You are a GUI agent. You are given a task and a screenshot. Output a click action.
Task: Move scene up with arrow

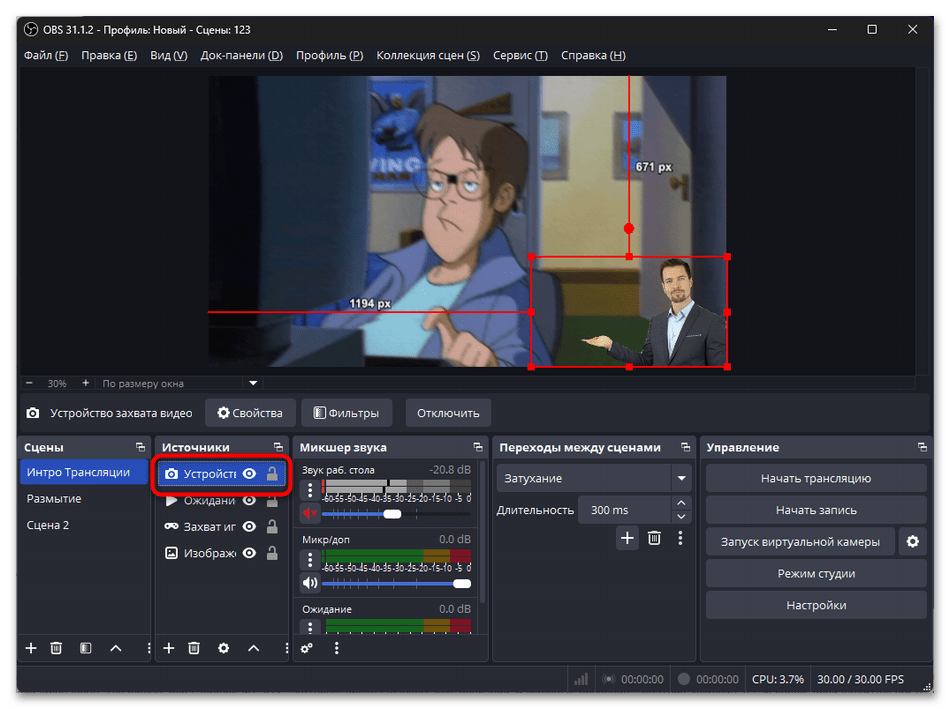116,648
